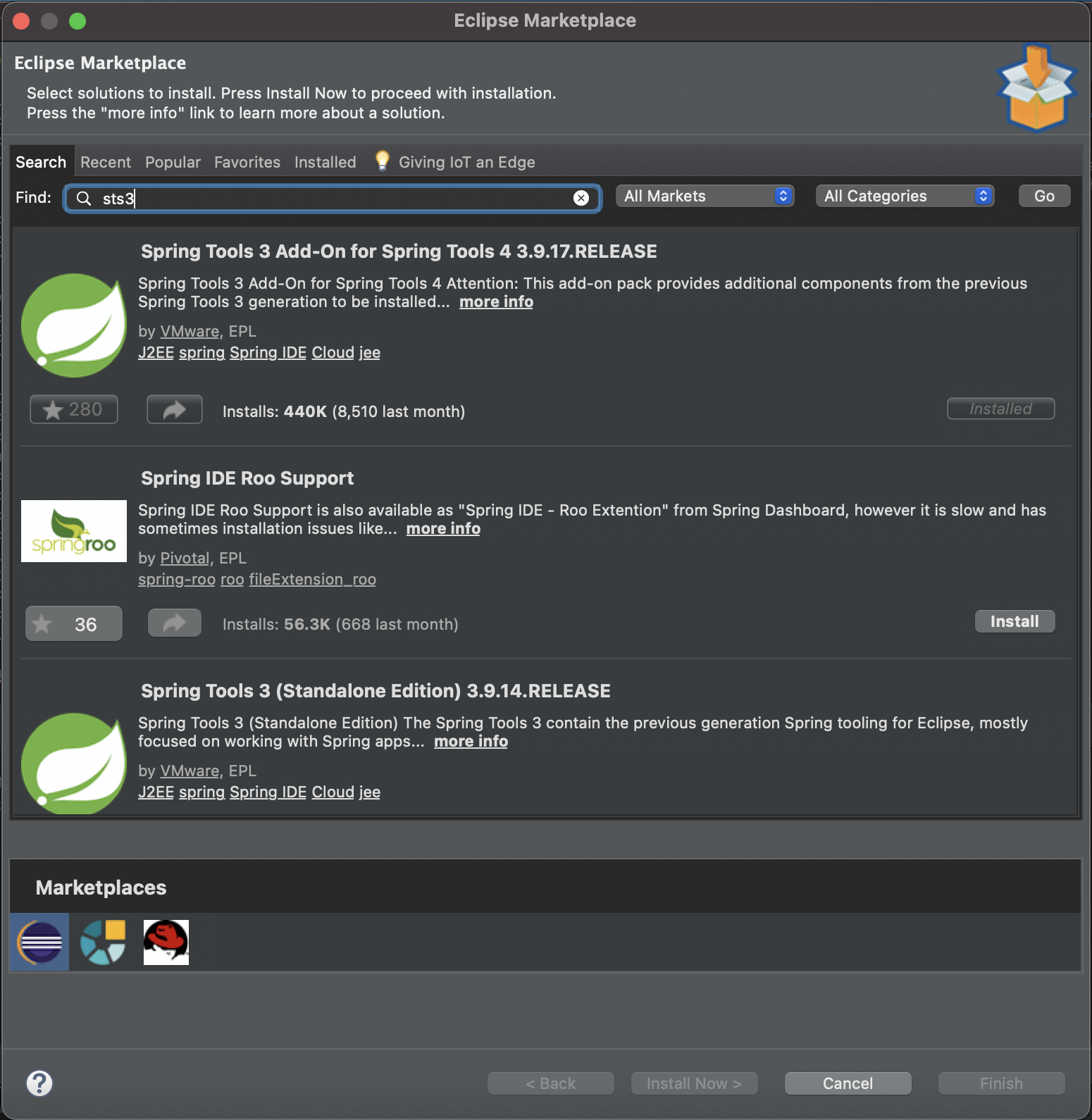The height and width of the screenshot is (1120, 1092).
Task: Click the J2EE tag under Add-On entry
Action: [156, 352]
